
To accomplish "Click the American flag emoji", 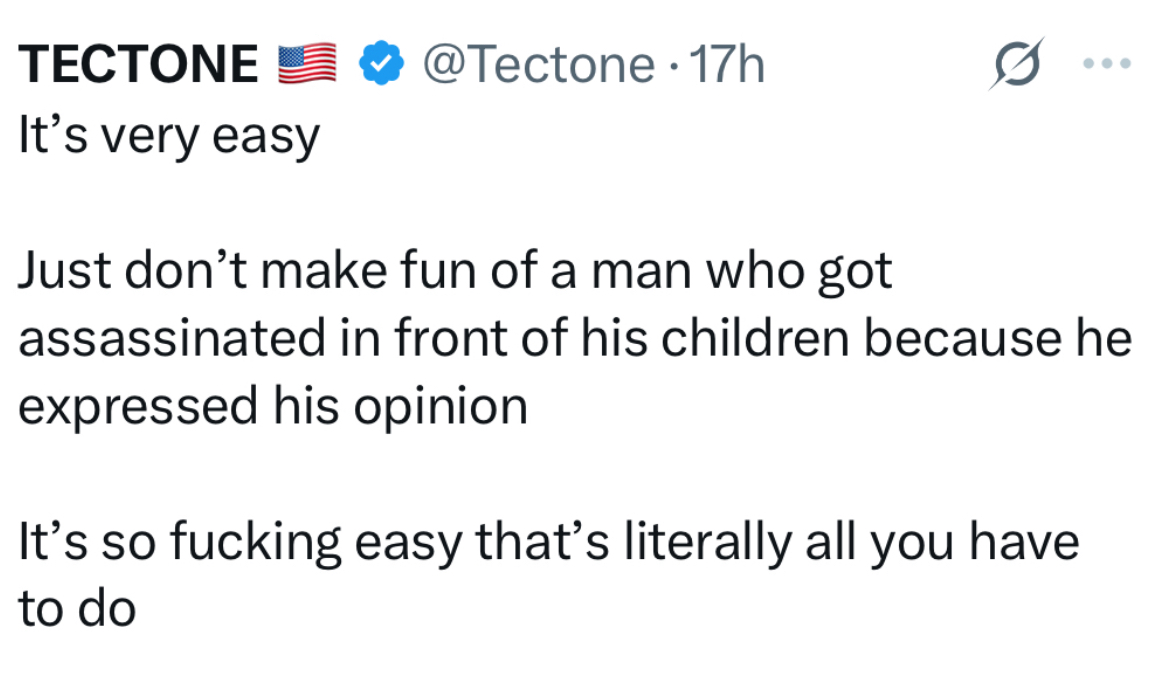I will tap(303, 65).
